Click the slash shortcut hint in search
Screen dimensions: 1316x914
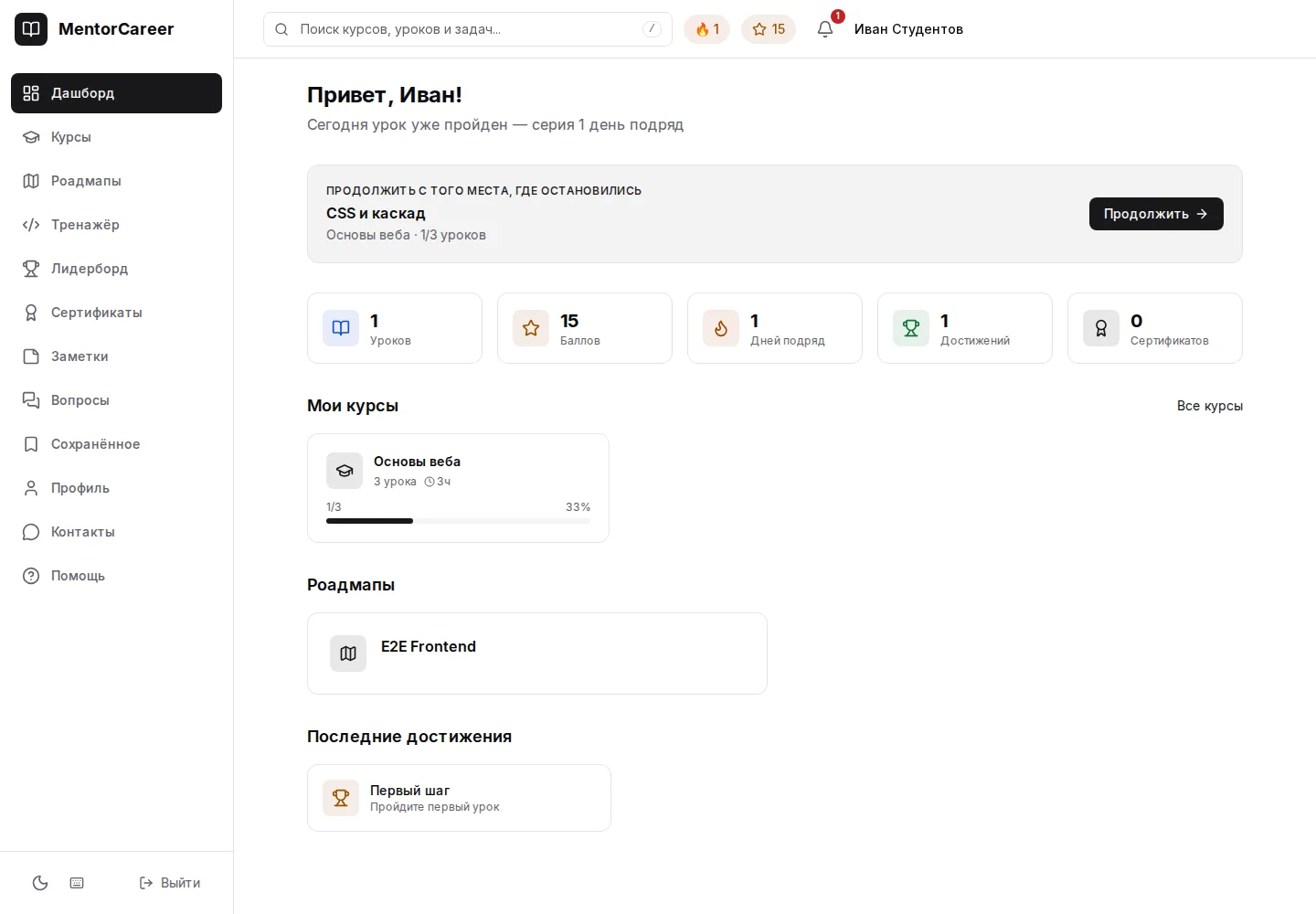[x=652, y=29]
